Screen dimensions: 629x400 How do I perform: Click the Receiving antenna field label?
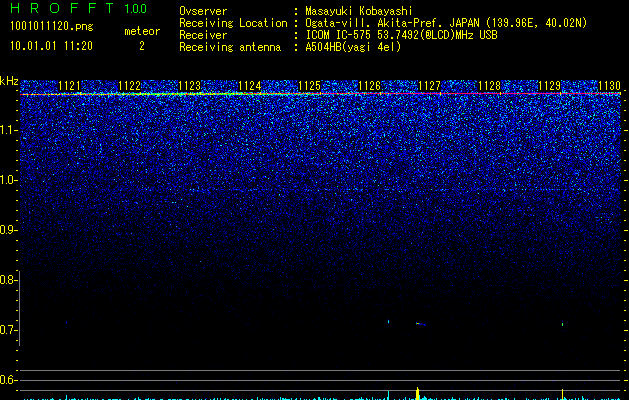point(230,47)
